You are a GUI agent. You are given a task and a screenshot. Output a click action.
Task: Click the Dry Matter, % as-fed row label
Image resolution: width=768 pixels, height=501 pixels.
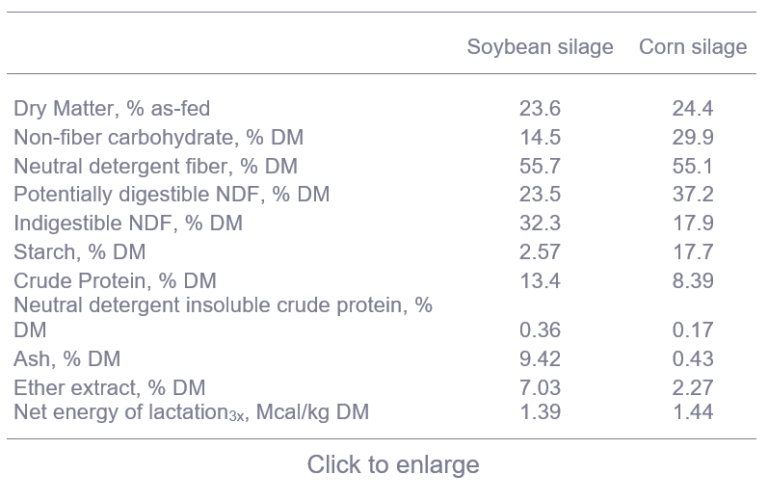pos(112,108)
